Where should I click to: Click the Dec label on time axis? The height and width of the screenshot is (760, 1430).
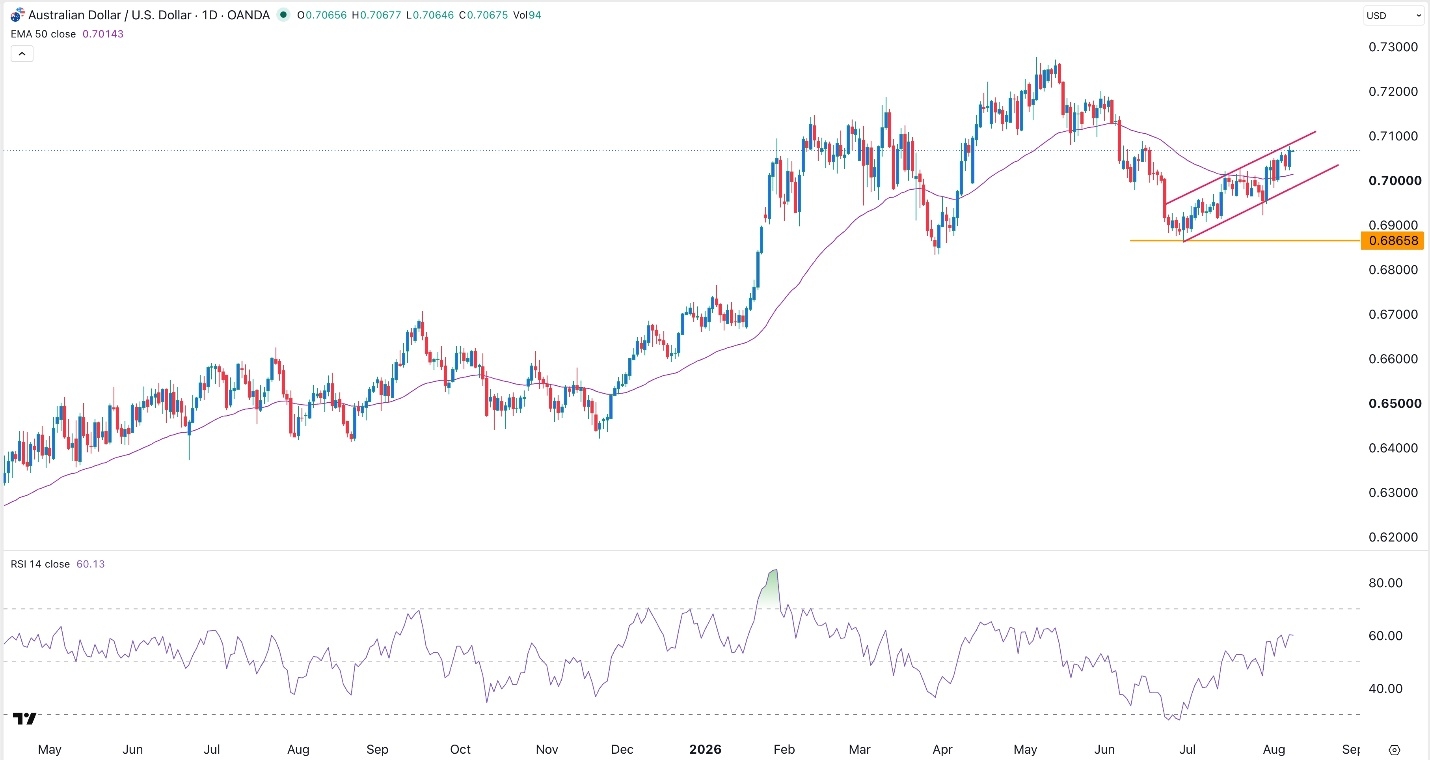(x=621, y=749)
